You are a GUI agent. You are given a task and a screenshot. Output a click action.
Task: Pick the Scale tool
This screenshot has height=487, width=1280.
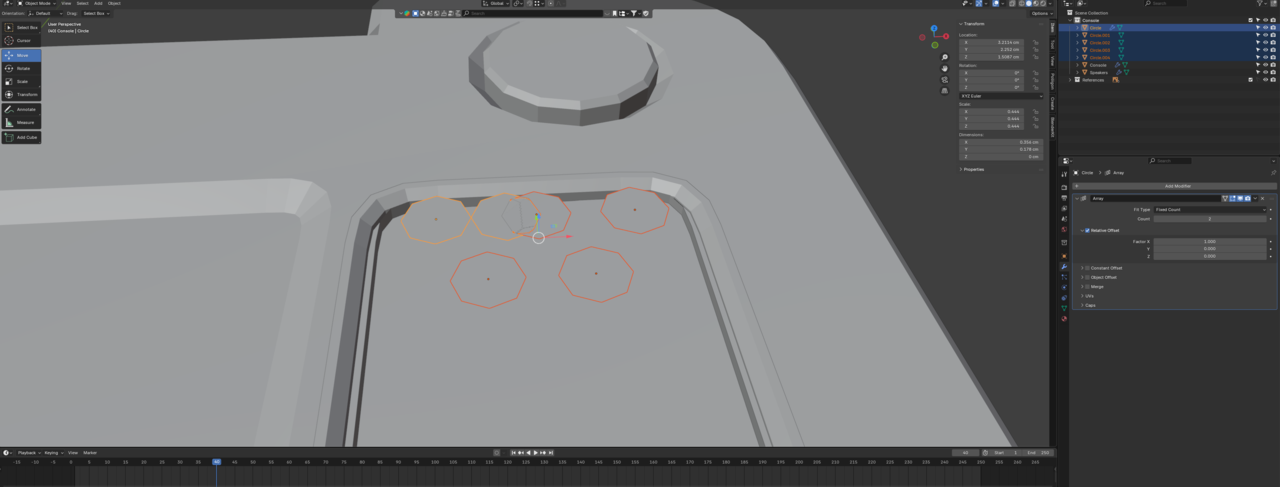click(21, 81)
